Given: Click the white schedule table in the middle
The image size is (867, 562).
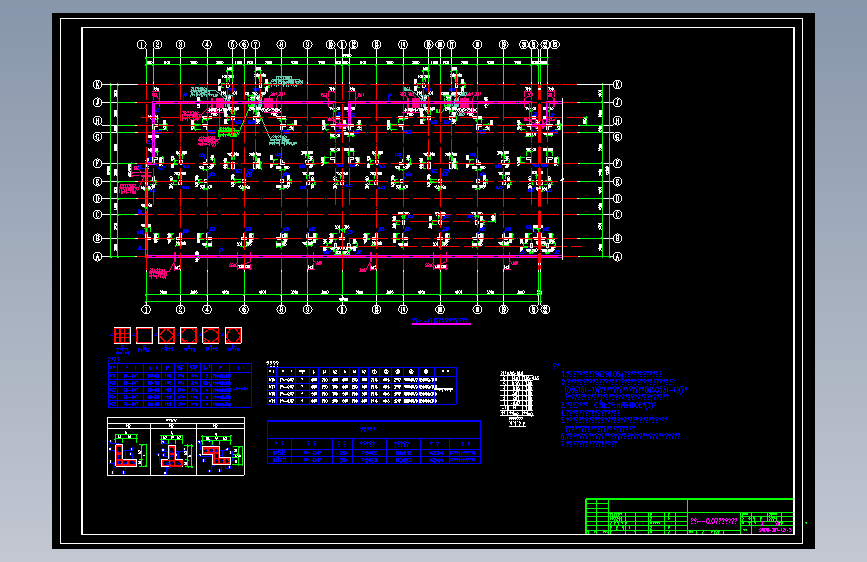Looking at the screenshot, I should click(x=362, y=386).
